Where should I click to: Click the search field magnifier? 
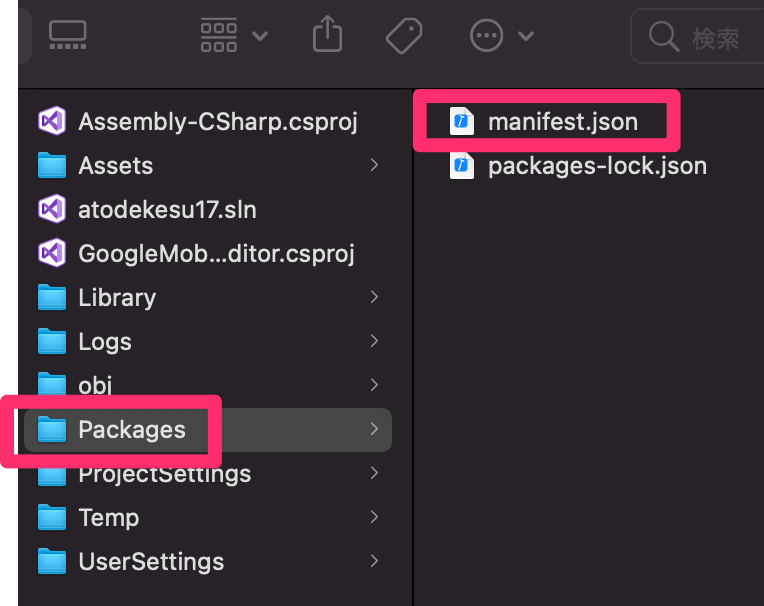pos(664,37)
